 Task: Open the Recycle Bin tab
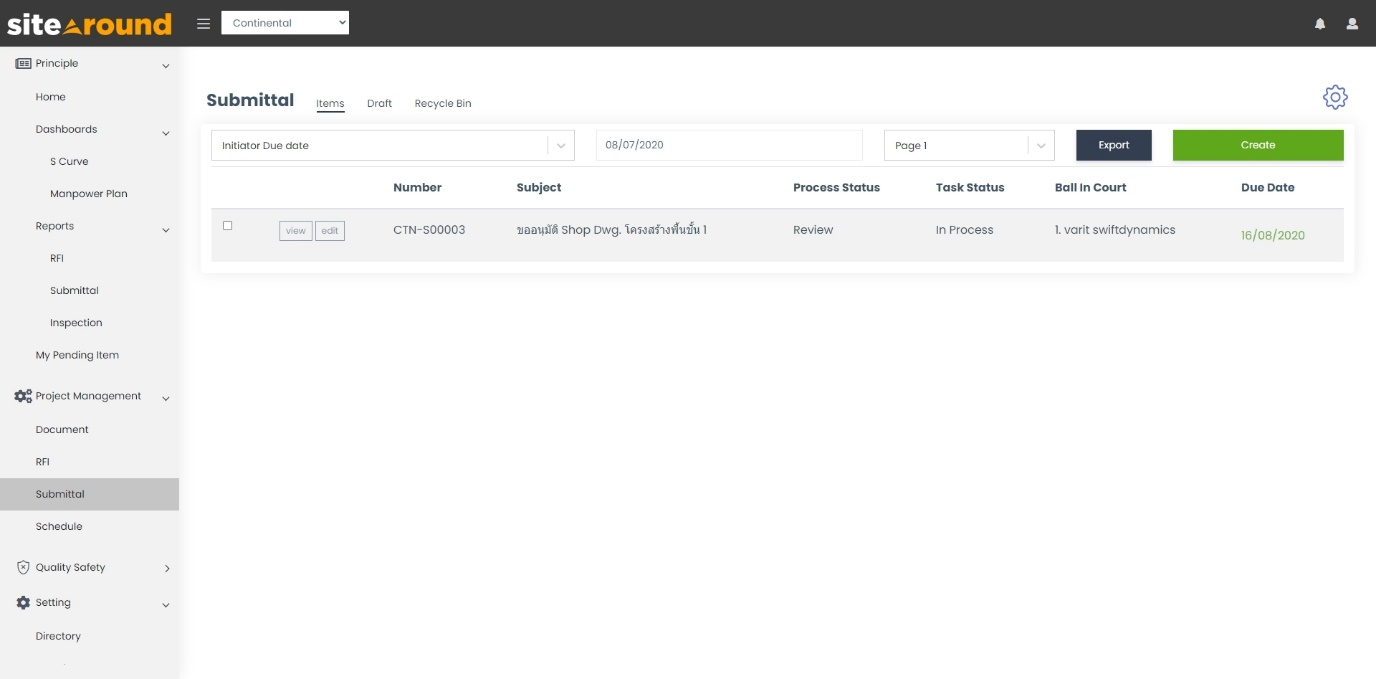pyautogui.click(x=443, y=103)
